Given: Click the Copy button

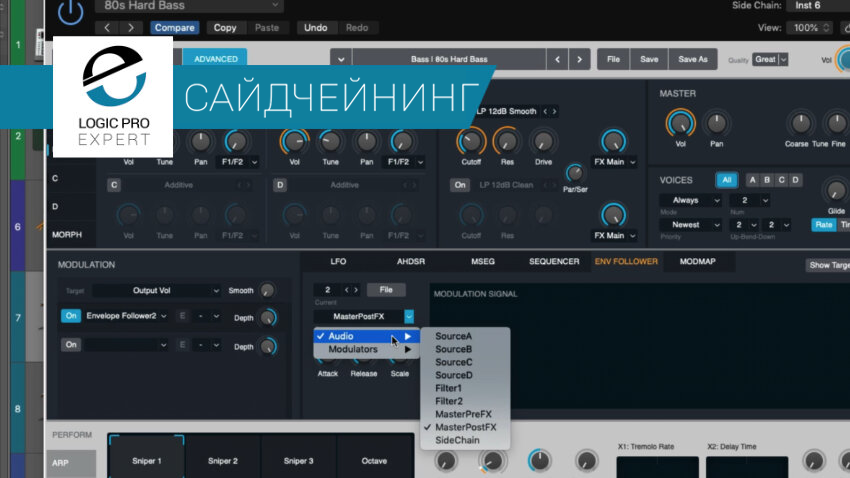Looking at the screenshot, I should click(225, 28).
